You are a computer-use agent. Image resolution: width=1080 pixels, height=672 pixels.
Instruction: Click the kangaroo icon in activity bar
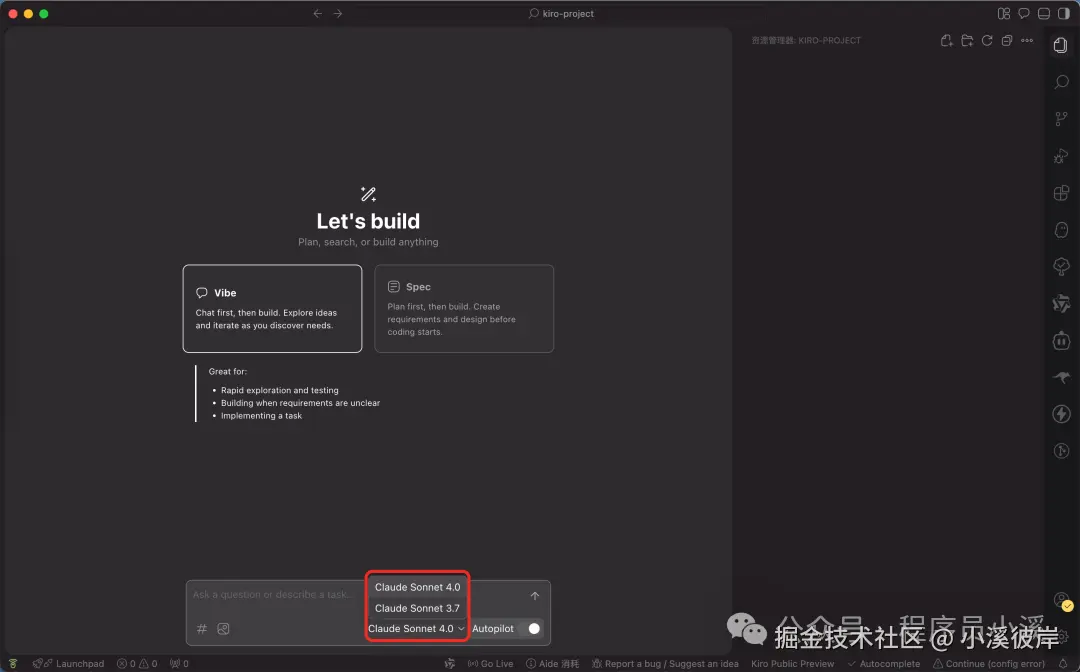coord(1061,377)
